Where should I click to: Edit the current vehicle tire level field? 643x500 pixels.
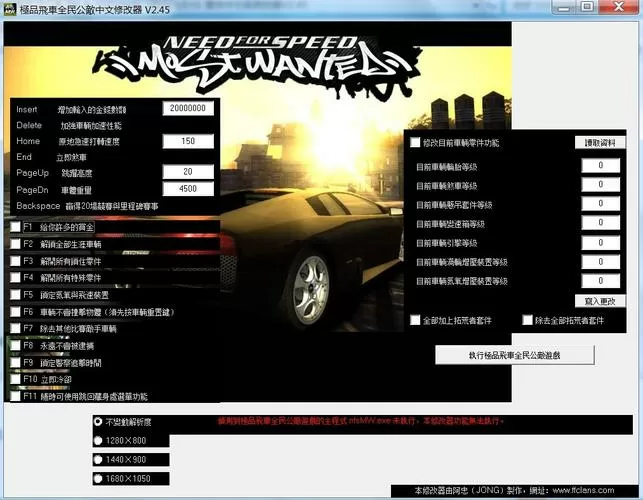coord(600,165)
